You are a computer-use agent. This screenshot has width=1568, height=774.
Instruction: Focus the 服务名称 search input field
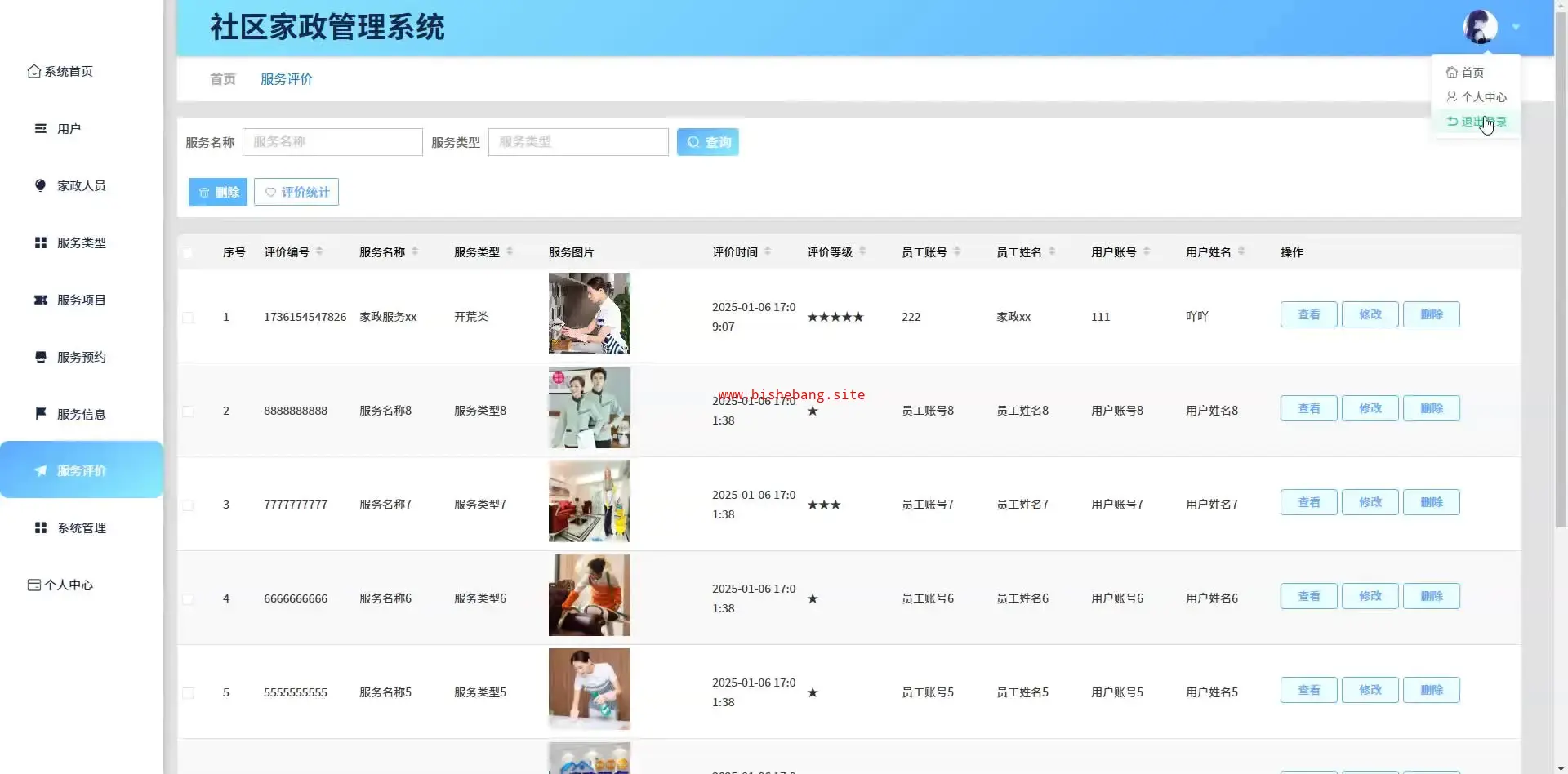pos(332,142)
